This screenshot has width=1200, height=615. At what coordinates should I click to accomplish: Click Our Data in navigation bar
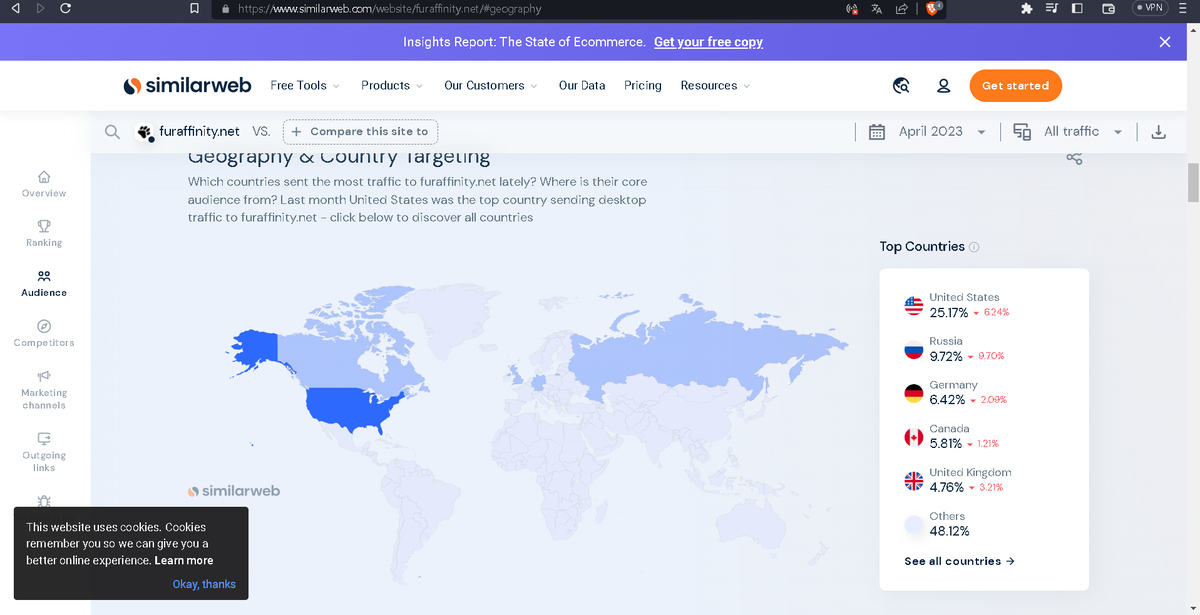click(x=582, y=86)
